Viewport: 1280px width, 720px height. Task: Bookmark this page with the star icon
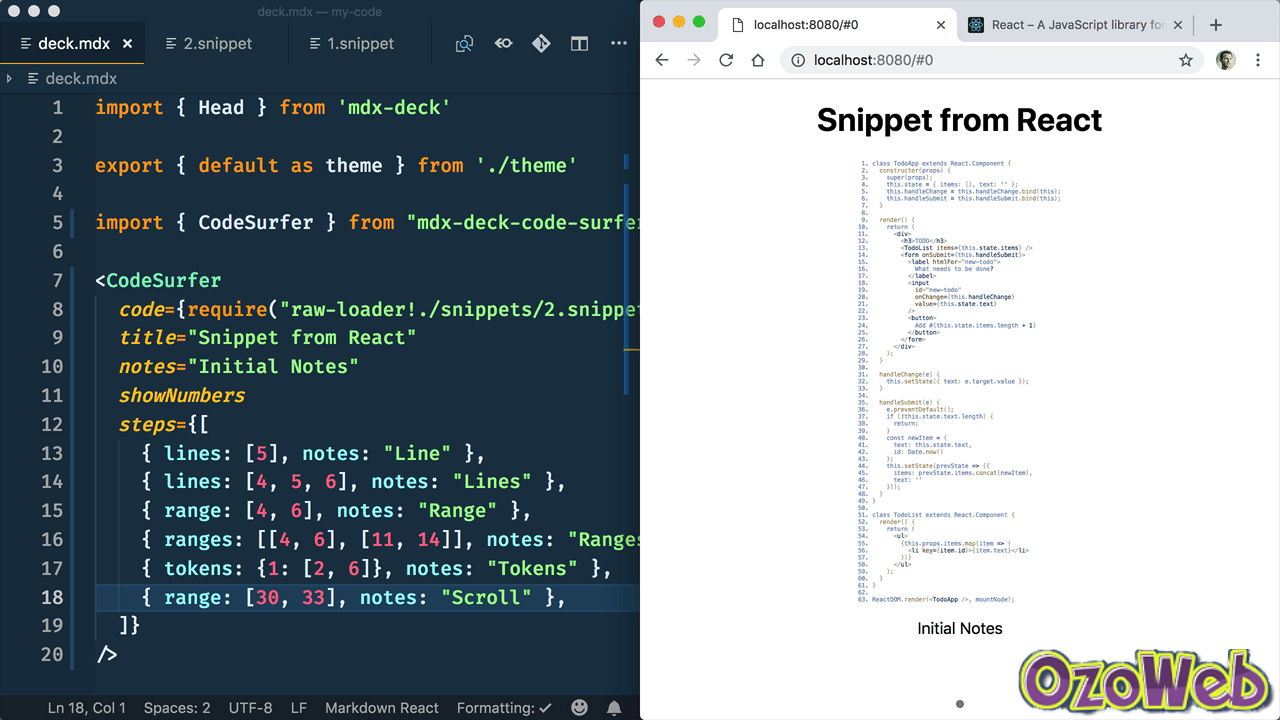coord(1186,60)
